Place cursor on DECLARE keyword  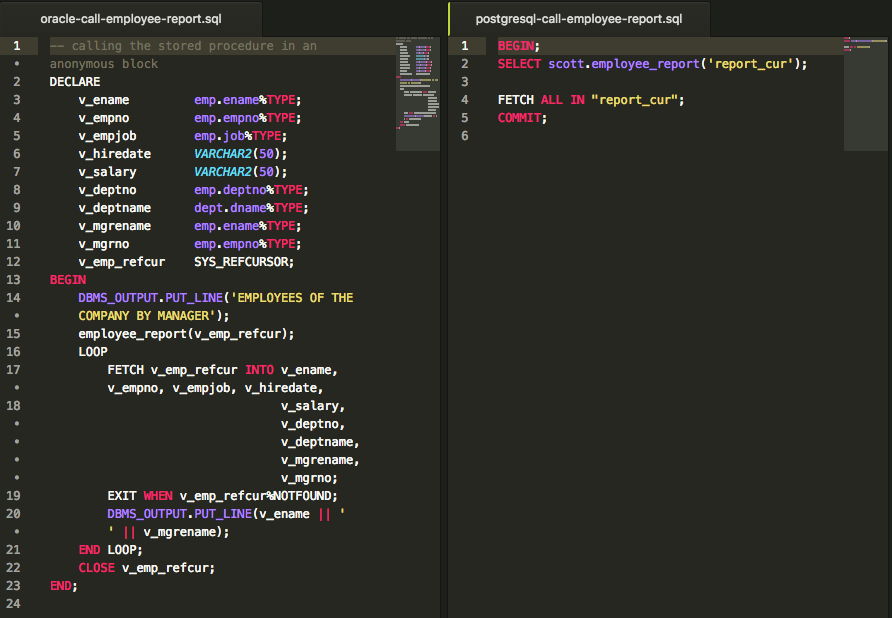pyautogui.click(x=75, y=81)
